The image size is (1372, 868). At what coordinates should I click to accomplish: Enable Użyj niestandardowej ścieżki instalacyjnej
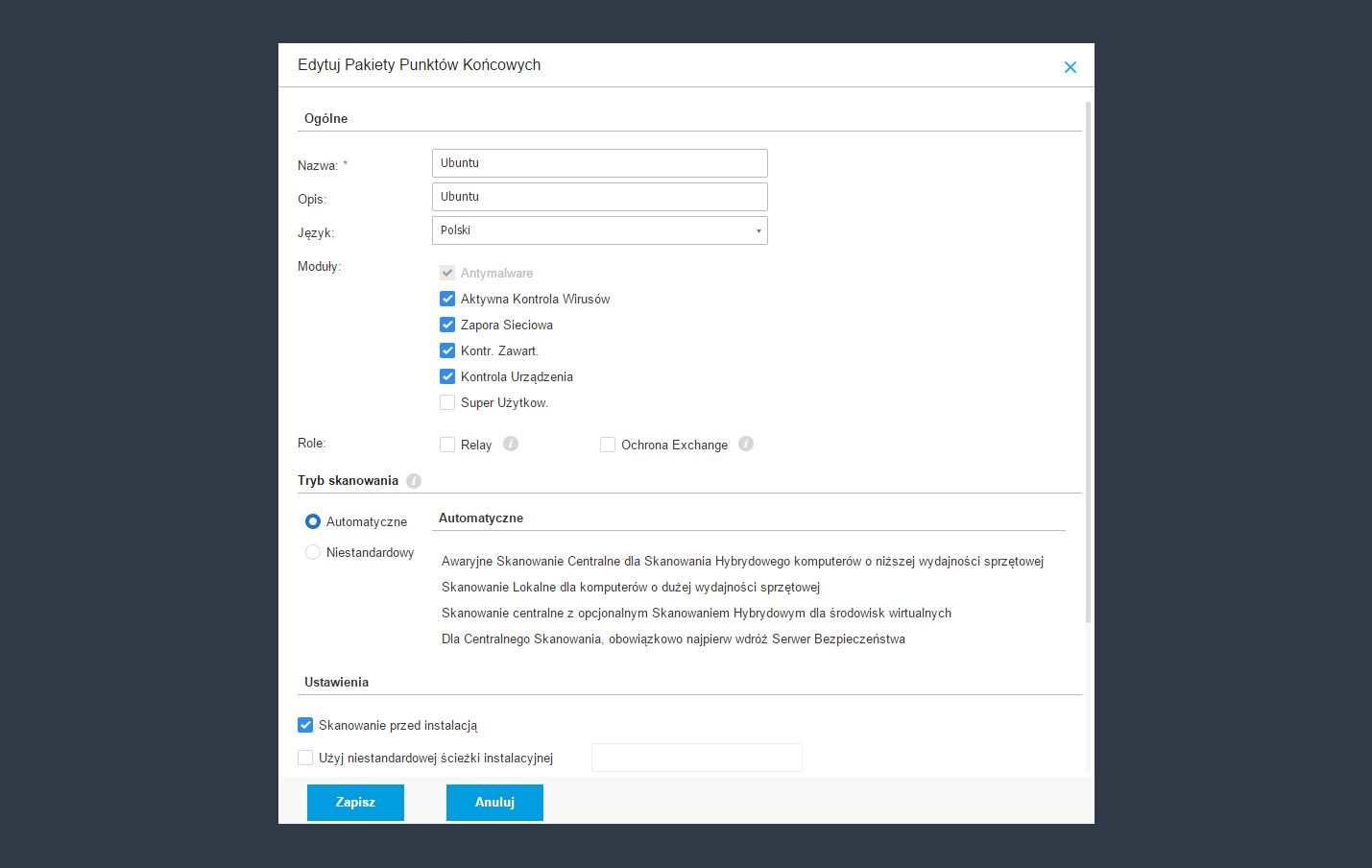click(305, 758)
